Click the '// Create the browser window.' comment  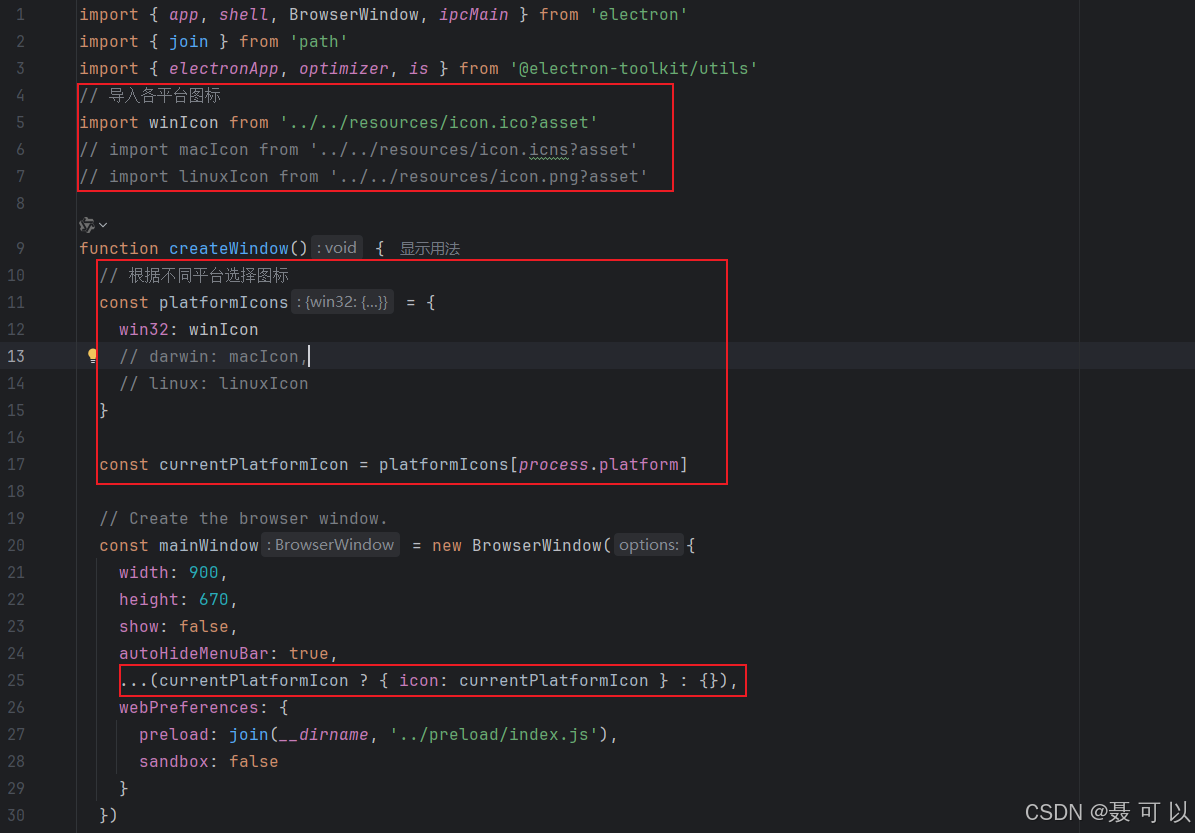point(243,518)
